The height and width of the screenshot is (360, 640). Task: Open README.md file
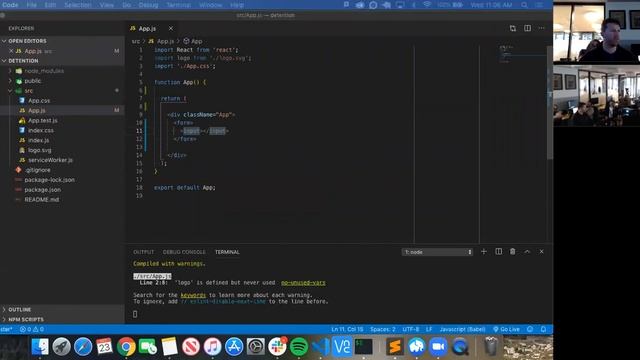[x=42, y=200]
